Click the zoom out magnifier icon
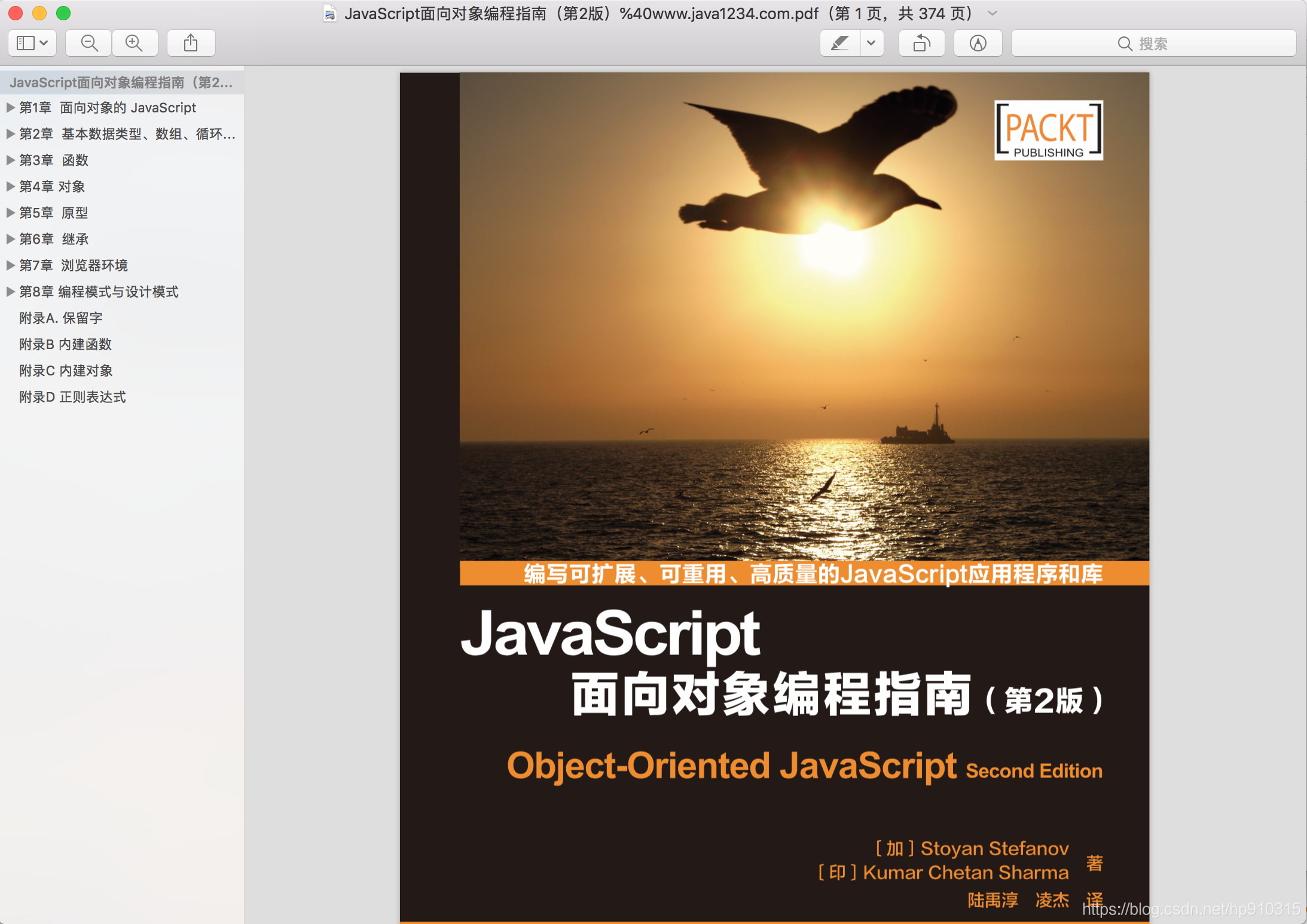 pos(89,43)
